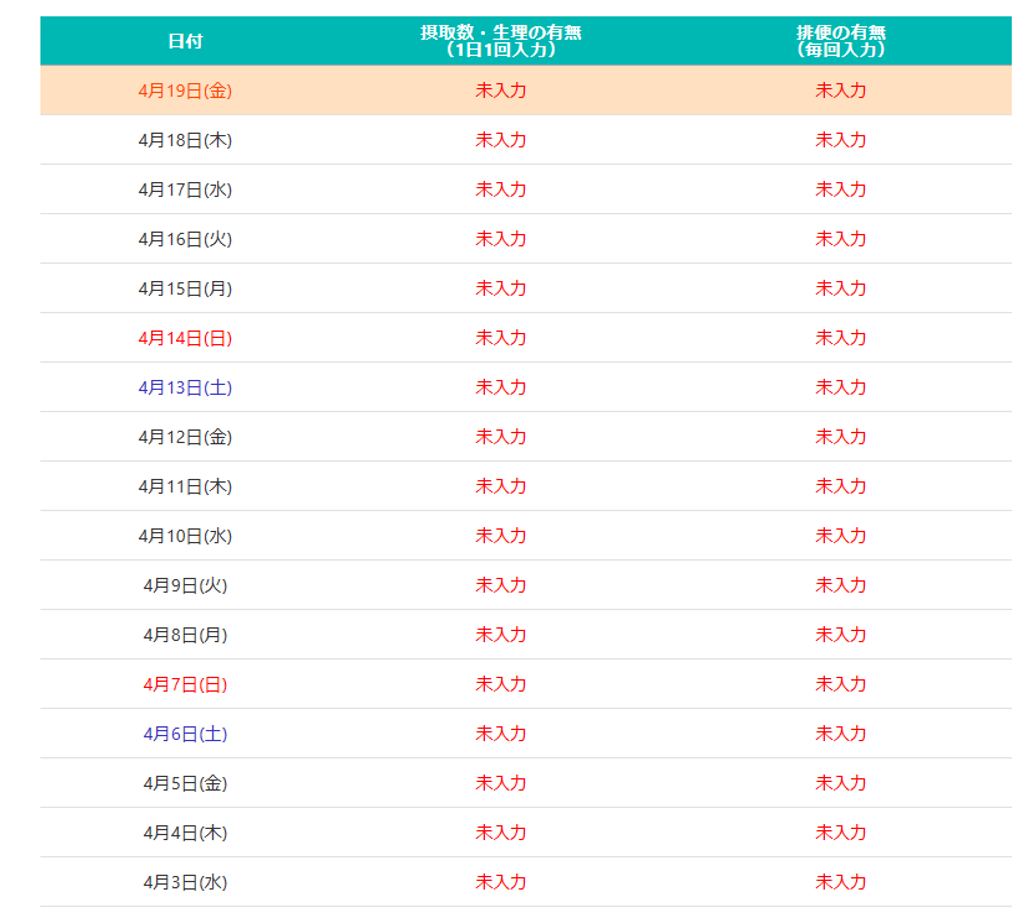Open 未入力 intake entry for 4月3日
Image resolution: width=1033 pixels, height=907 pixels.
(501, 882)
